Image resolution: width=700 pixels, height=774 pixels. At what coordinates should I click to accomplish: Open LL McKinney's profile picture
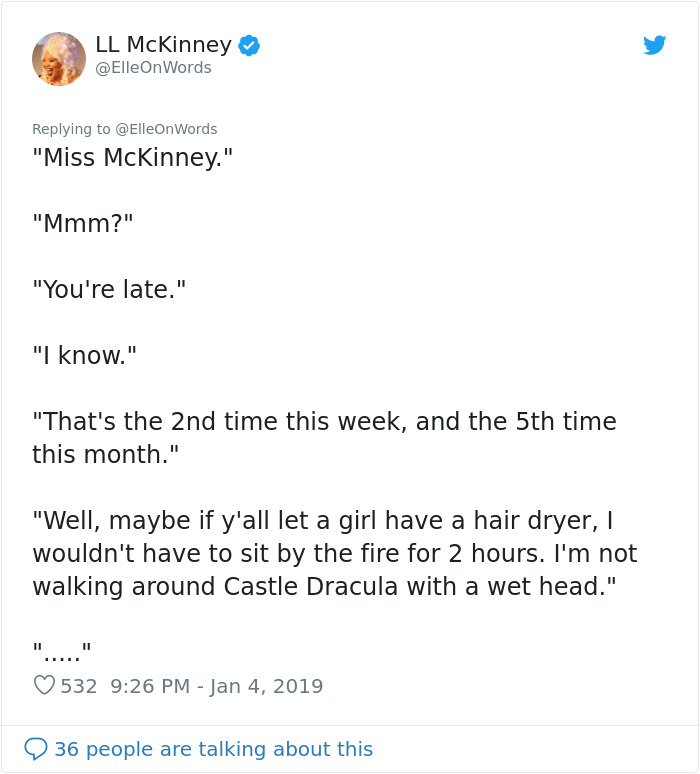tap(59, 58)
